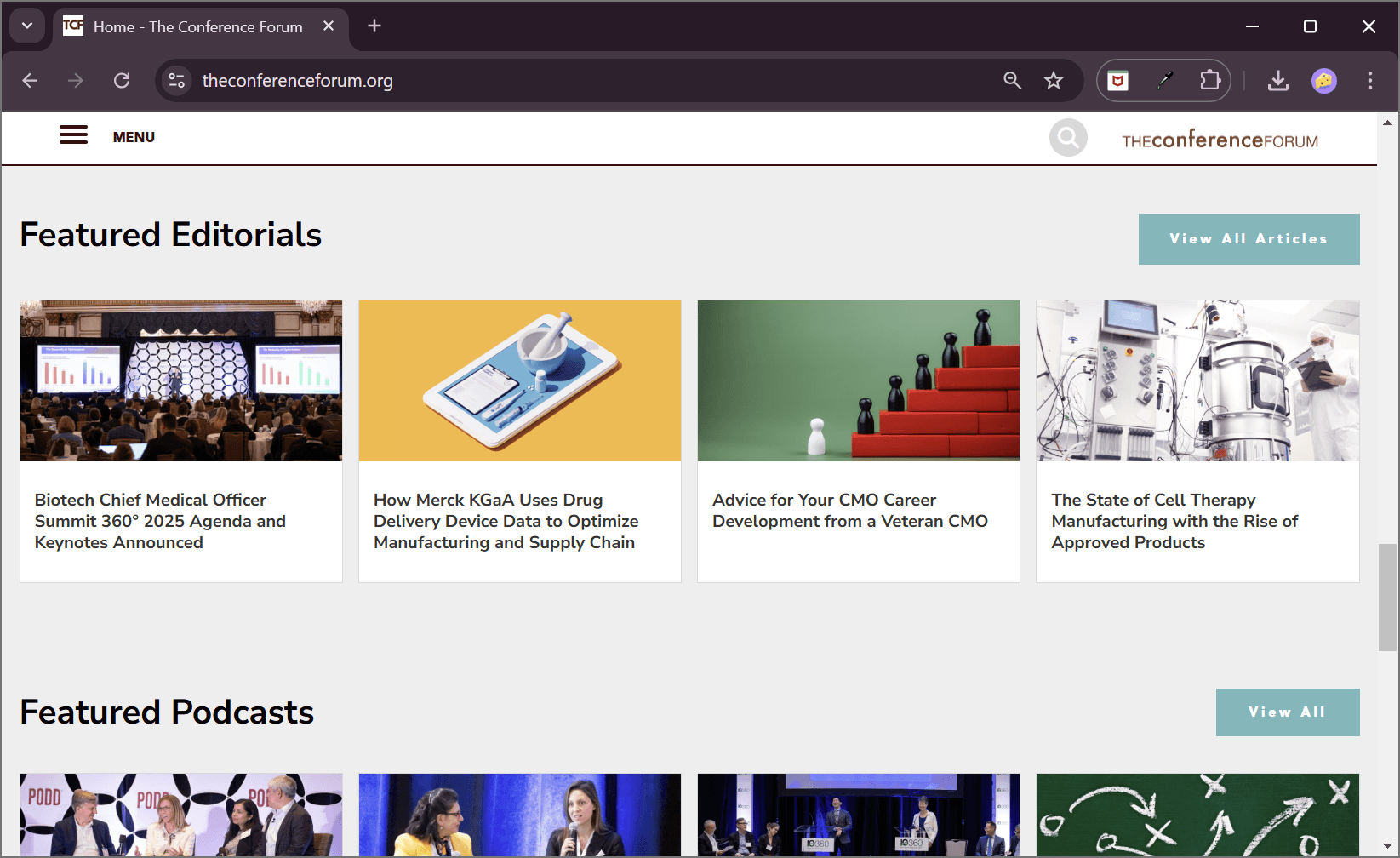Reload the current page
The height and width of the screenshot is (858, 1400).
coord(122,81)
